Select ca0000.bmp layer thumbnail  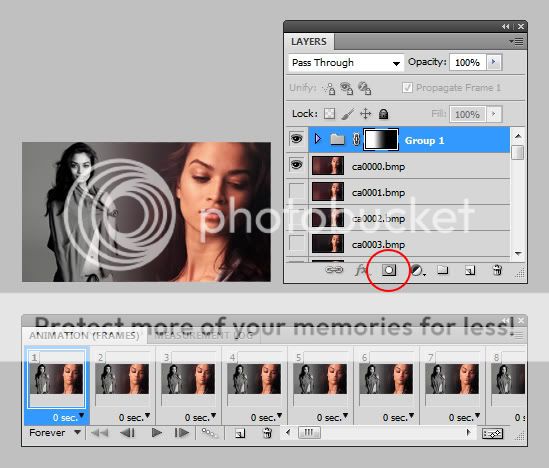click(328, 166)
